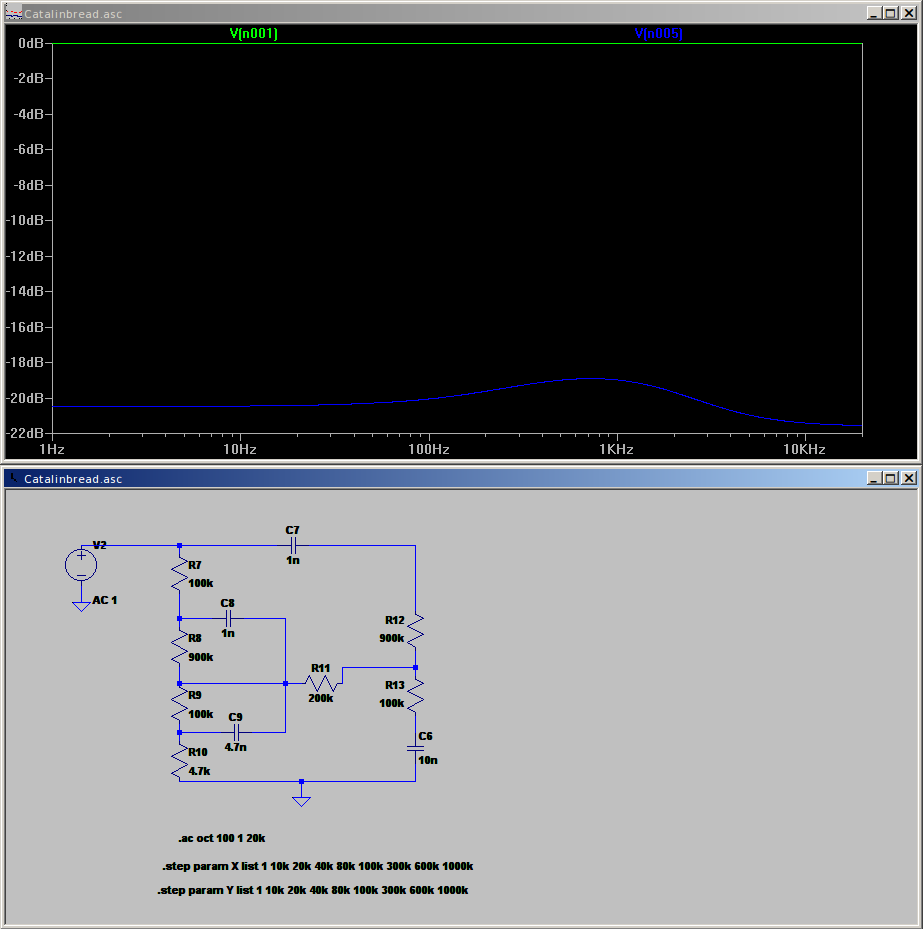Select the 10n capacitor C6
This screenshot has width=923, height=929.
415,748
